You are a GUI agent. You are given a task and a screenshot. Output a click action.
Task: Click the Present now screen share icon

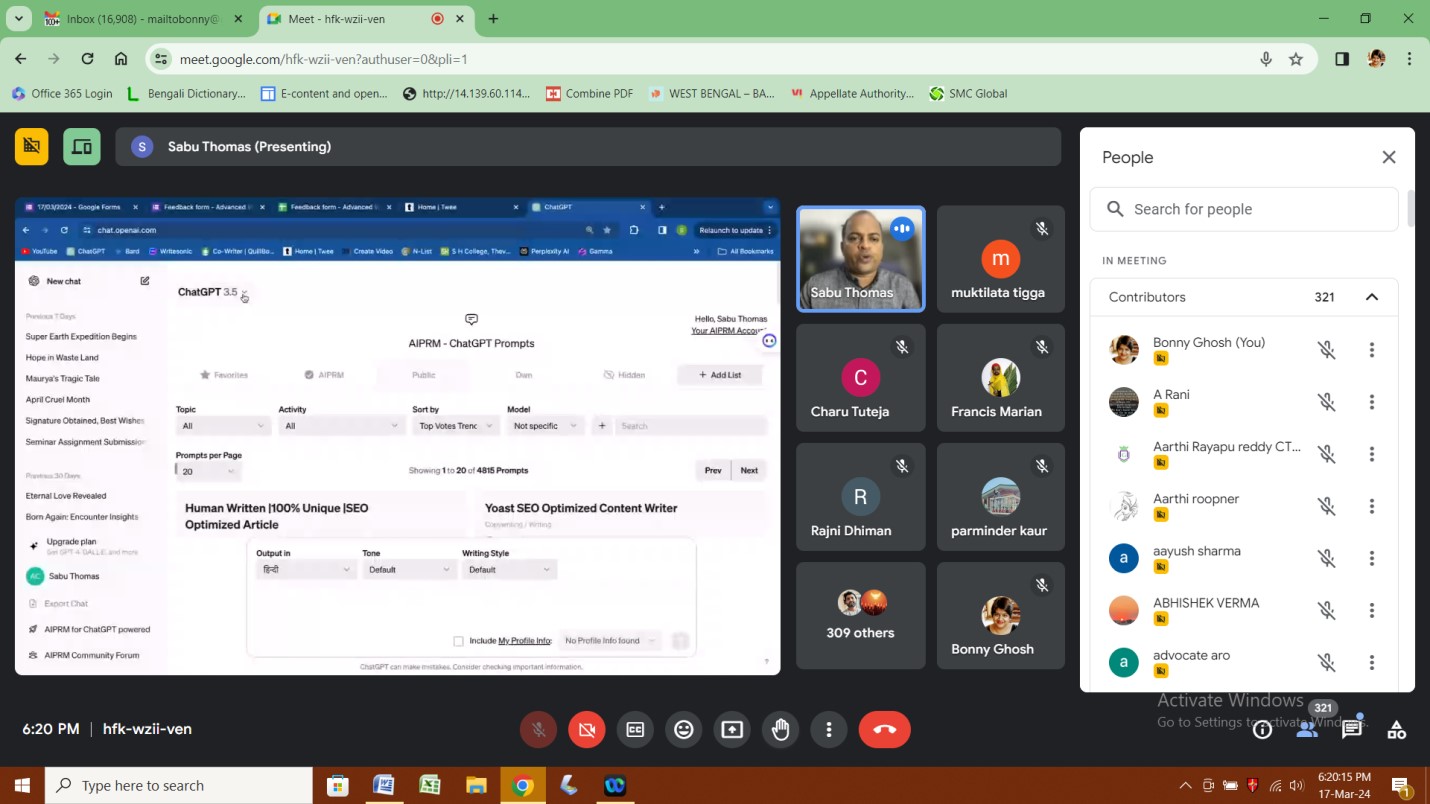point(732,730)
